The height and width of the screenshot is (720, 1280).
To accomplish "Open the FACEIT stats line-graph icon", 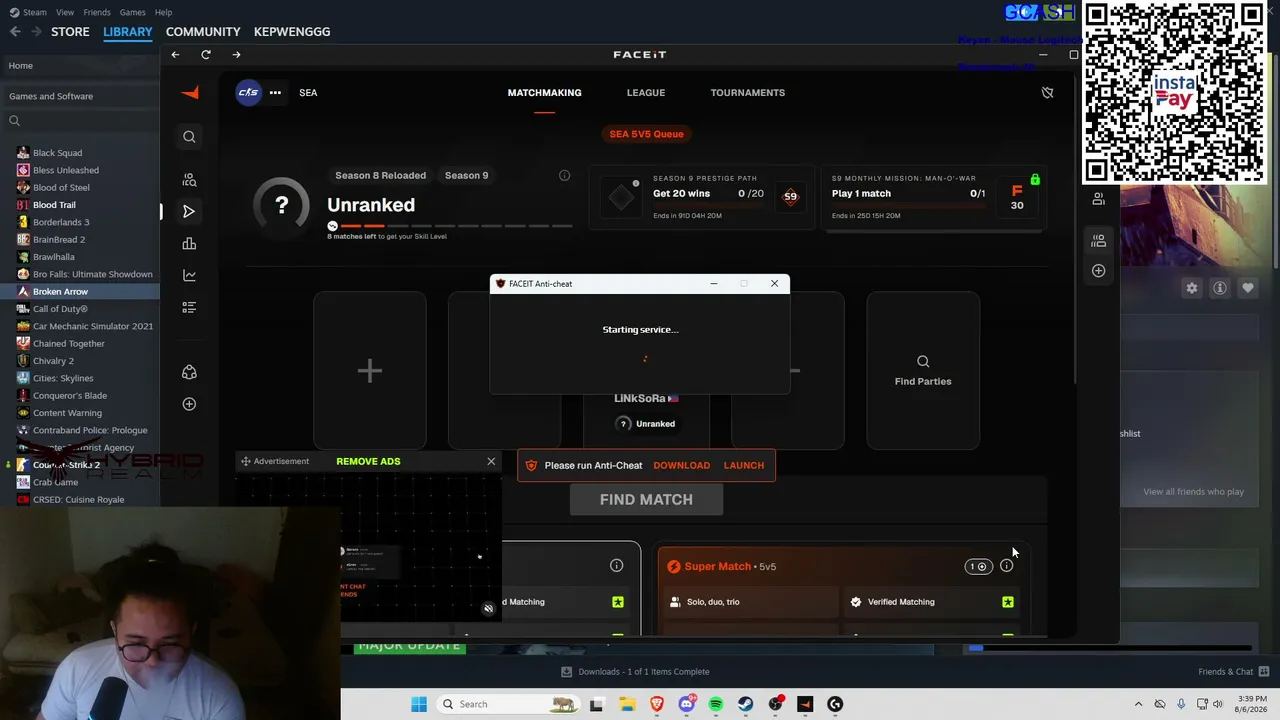I will point(189,275).
